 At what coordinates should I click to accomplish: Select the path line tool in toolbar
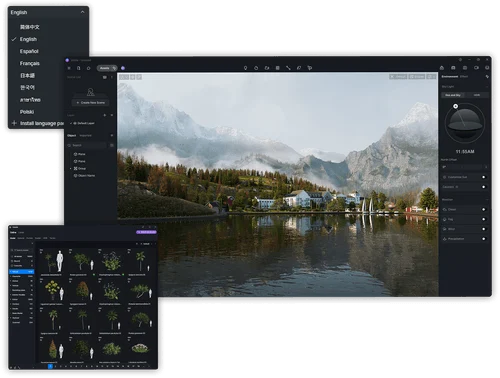click(x=288, y=68)
